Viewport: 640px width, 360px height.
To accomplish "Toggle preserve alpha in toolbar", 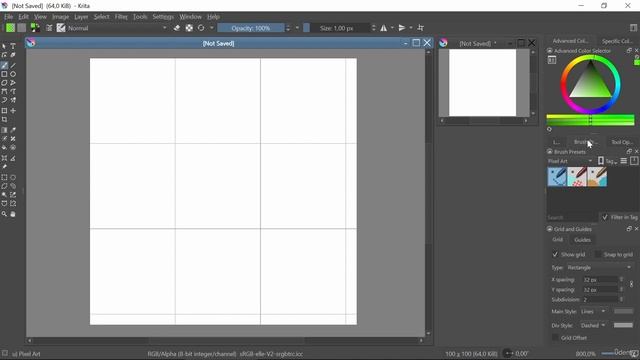I will point(189,28).
